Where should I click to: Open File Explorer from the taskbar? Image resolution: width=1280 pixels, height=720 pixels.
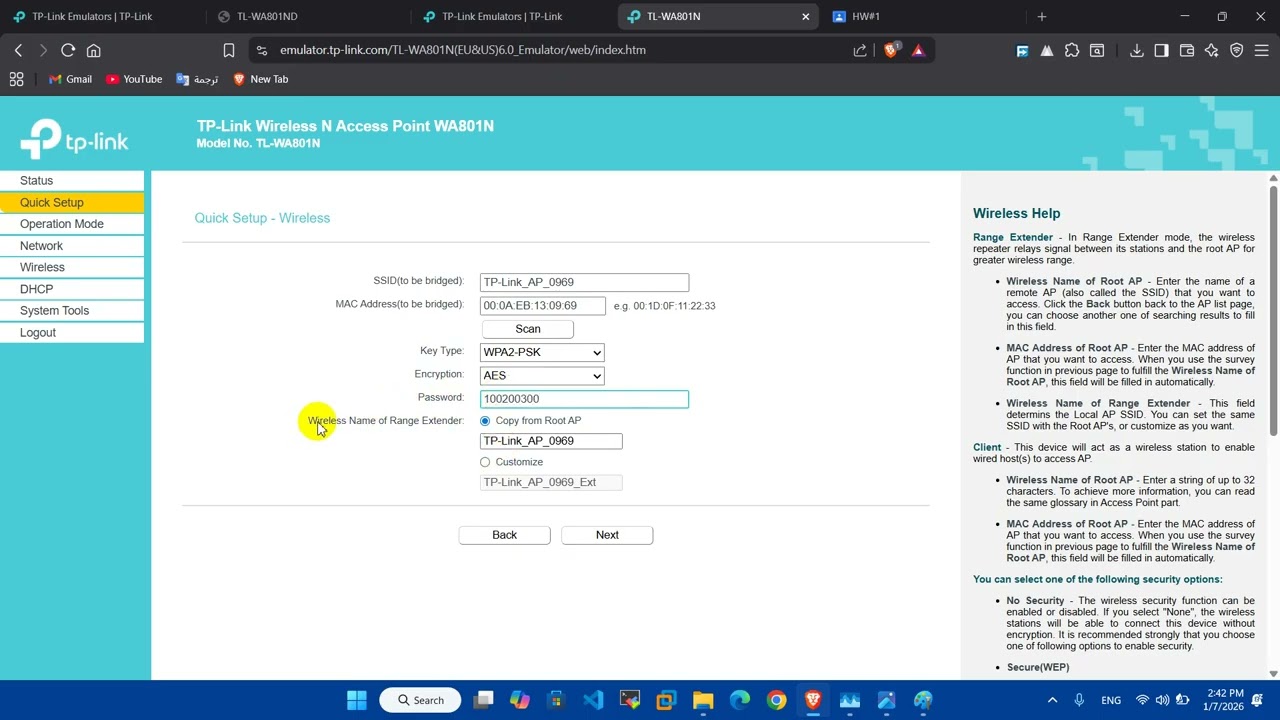[703, 700]
